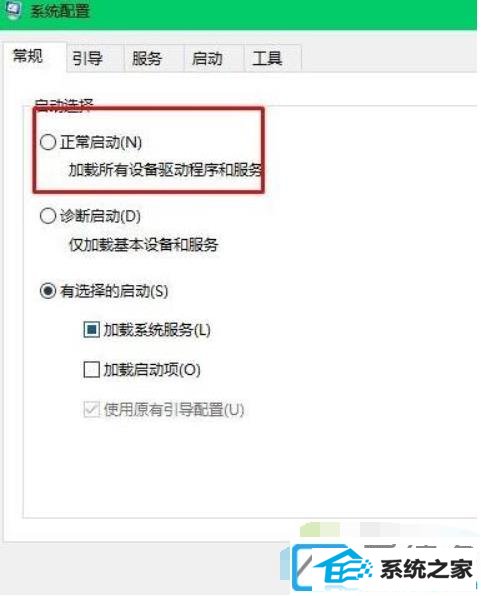Switch to the 启动 tab
Viewport: 481px width, 596px height.
207,59
